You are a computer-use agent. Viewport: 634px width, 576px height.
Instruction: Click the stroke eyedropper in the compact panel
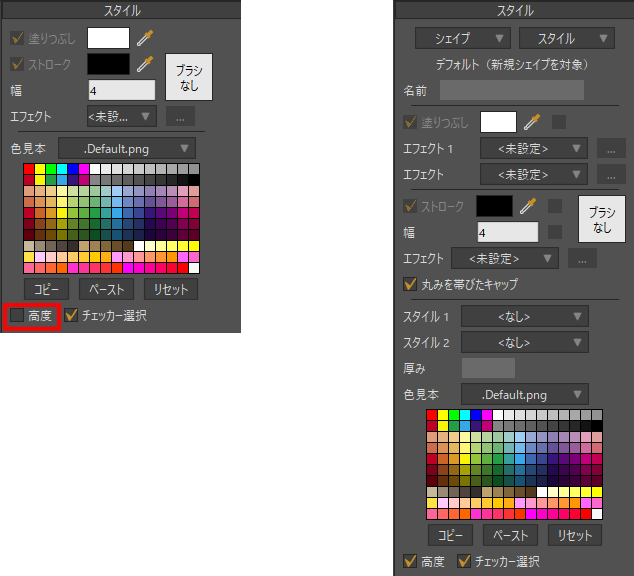[x=146, y=65]
